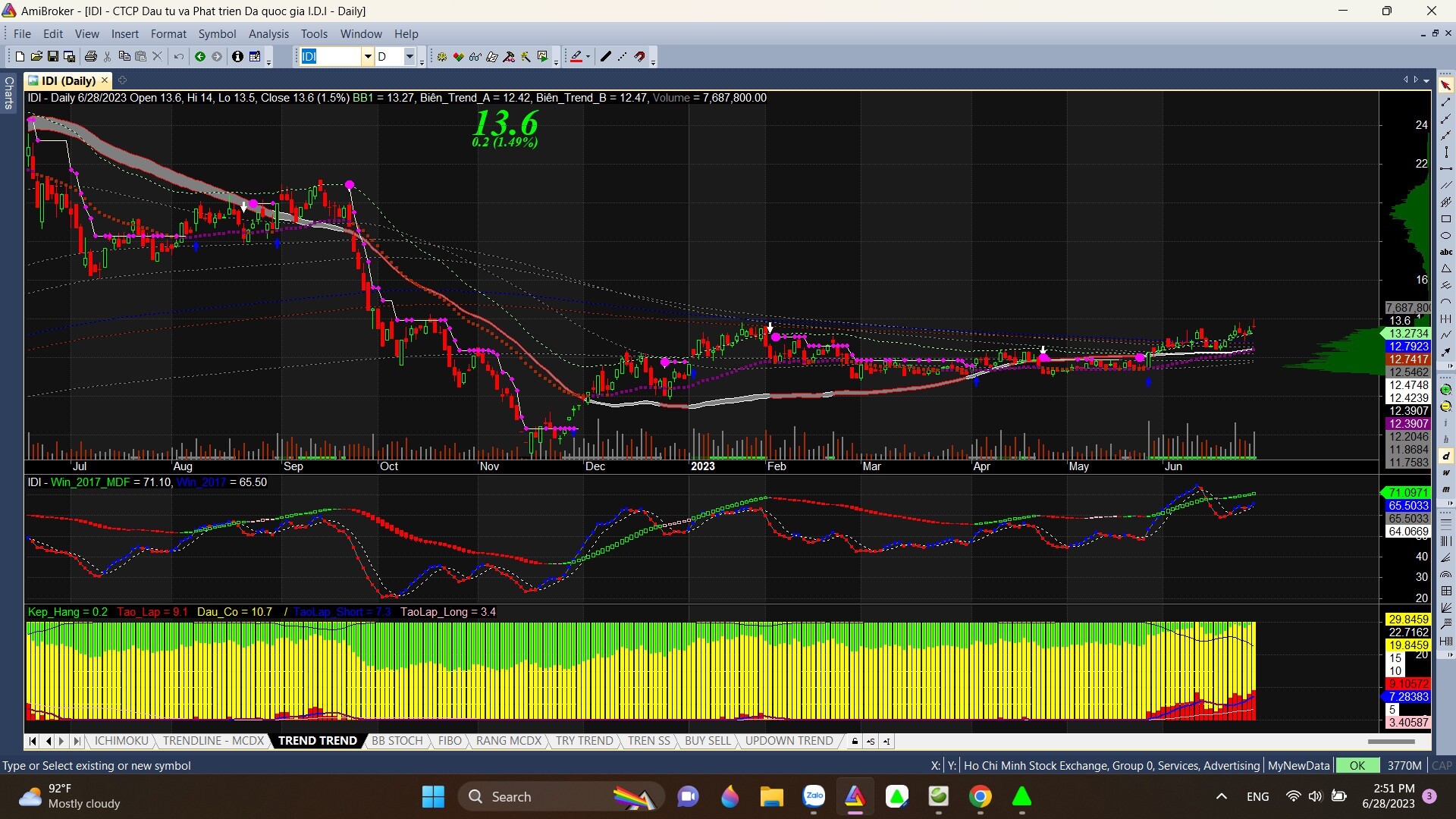
Task: Select the dotted line style
Action: (622, 56)
